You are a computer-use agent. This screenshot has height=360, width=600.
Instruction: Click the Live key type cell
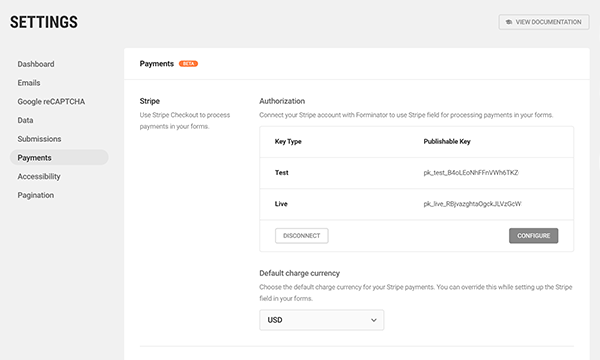click(x=281, y=204)
